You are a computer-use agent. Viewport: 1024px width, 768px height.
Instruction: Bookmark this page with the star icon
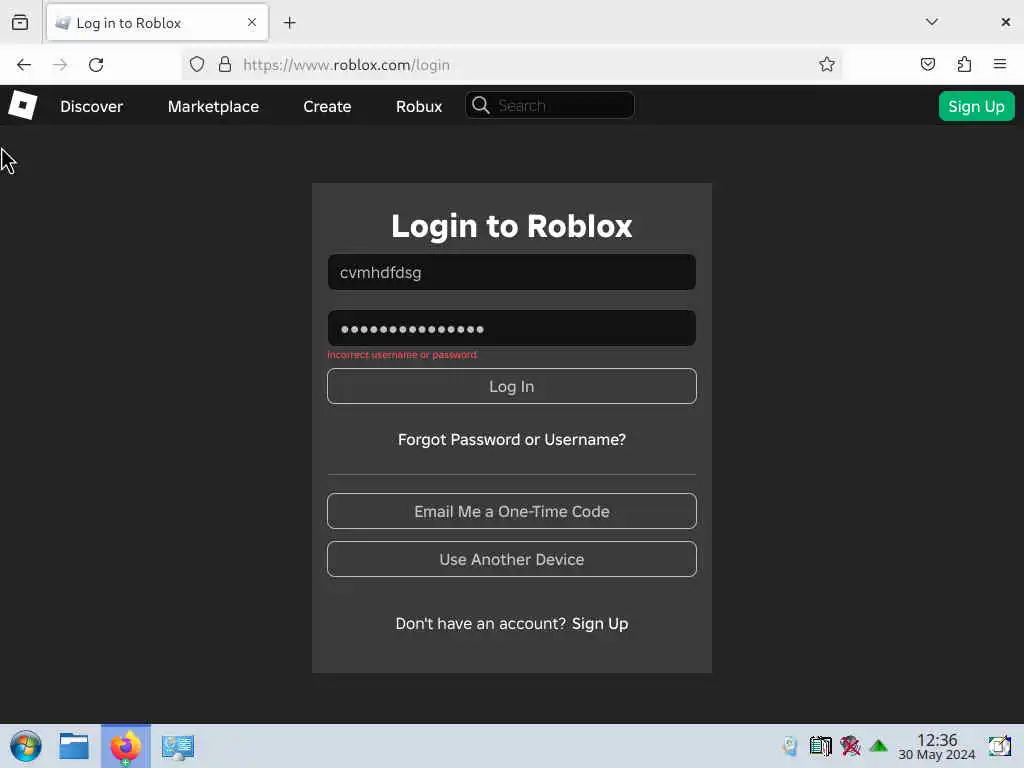click(827, 64)
